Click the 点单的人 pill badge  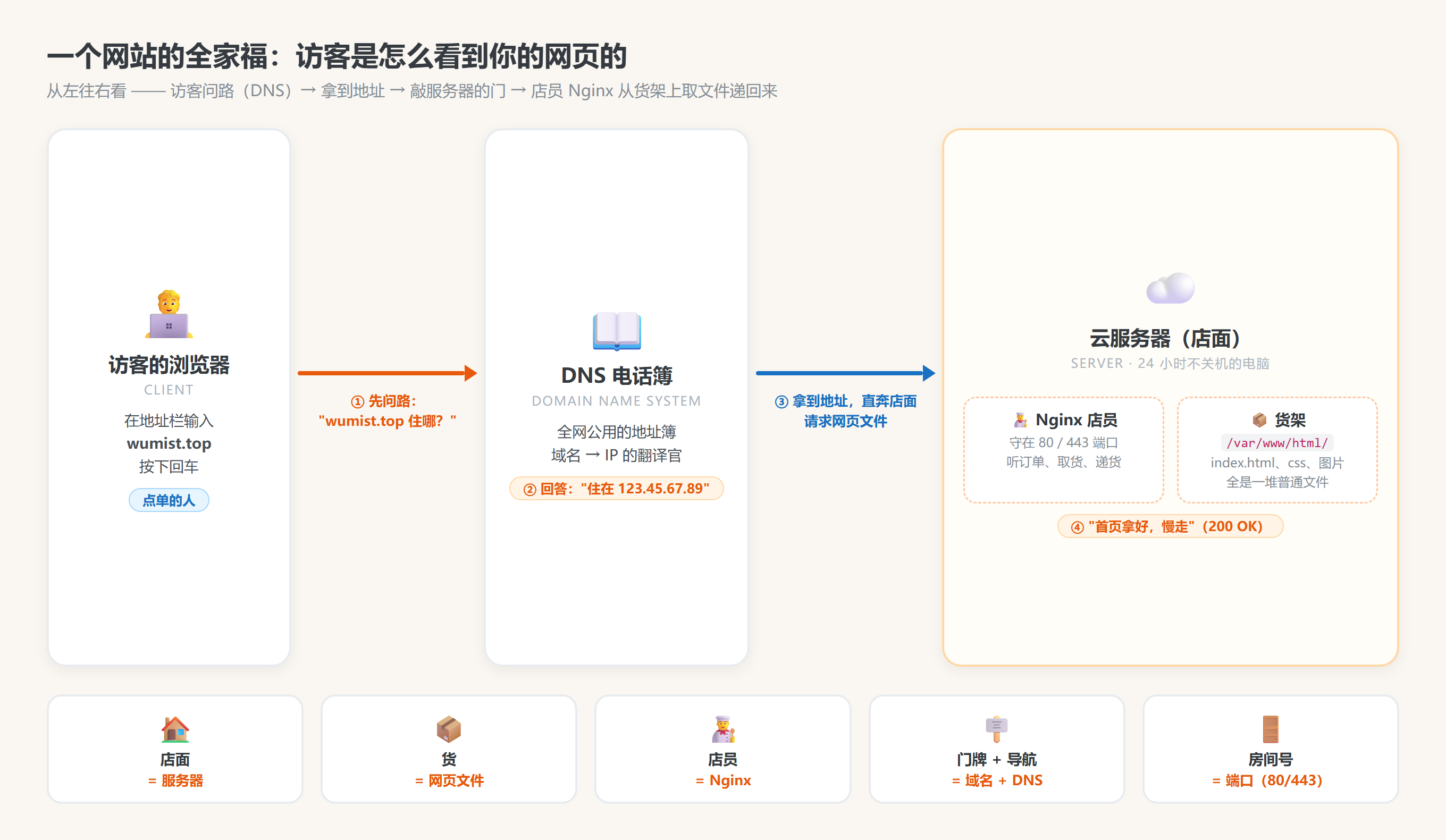point(169,500)
